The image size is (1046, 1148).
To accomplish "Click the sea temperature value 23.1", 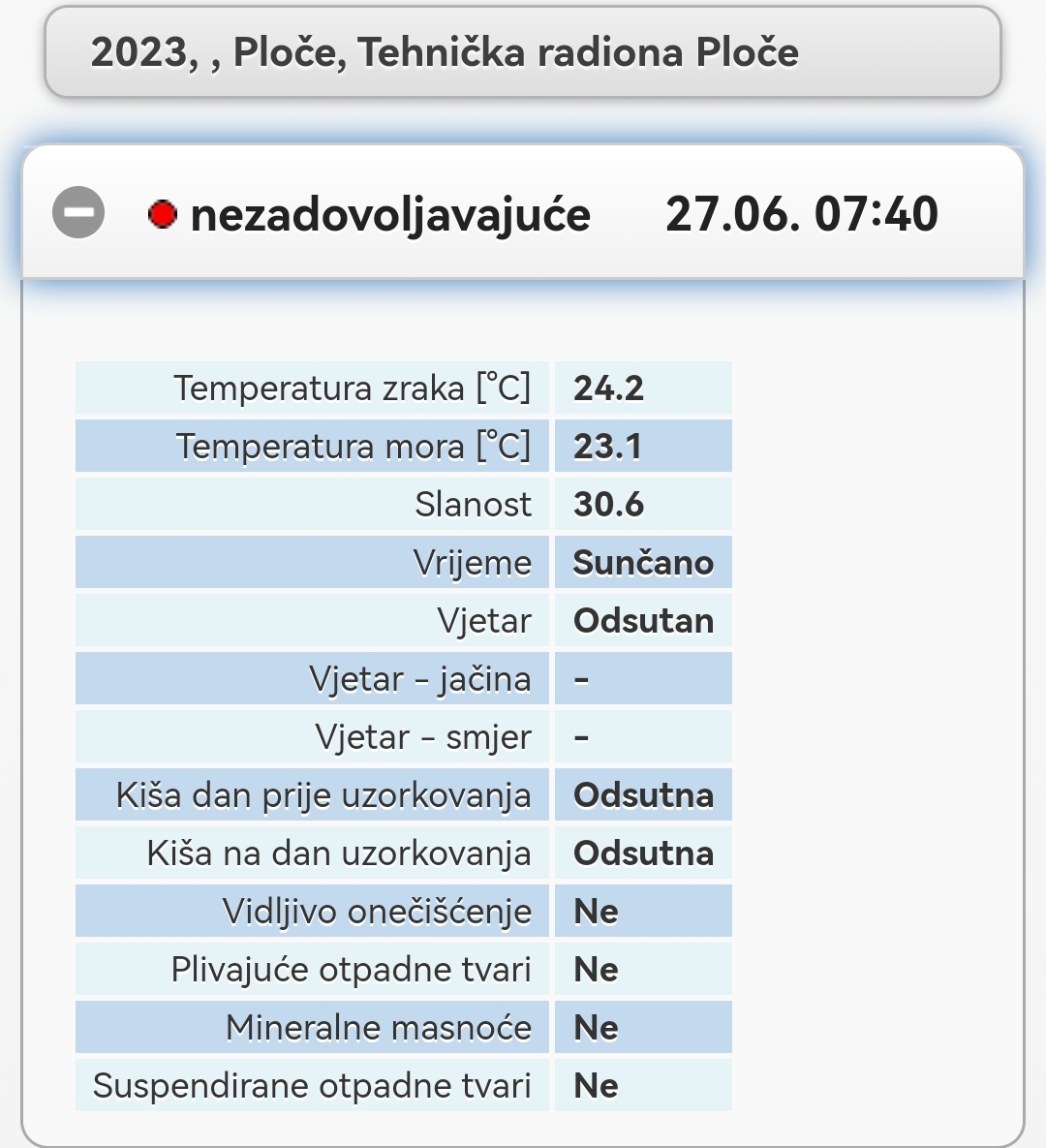I will coord(607,446).
